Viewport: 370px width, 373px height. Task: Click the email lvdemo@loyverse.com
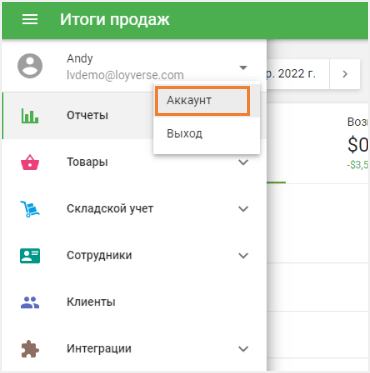125,75
